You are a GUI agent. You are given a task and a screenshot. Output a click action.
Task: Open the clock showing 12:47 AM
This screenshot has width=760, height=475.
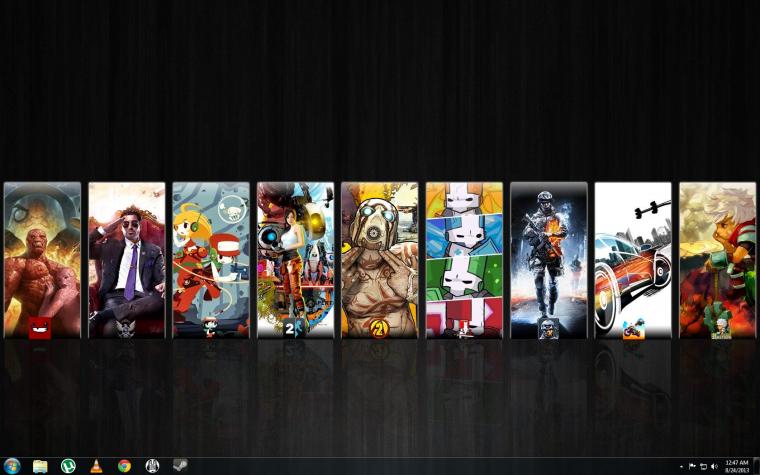tap(737, 467)
